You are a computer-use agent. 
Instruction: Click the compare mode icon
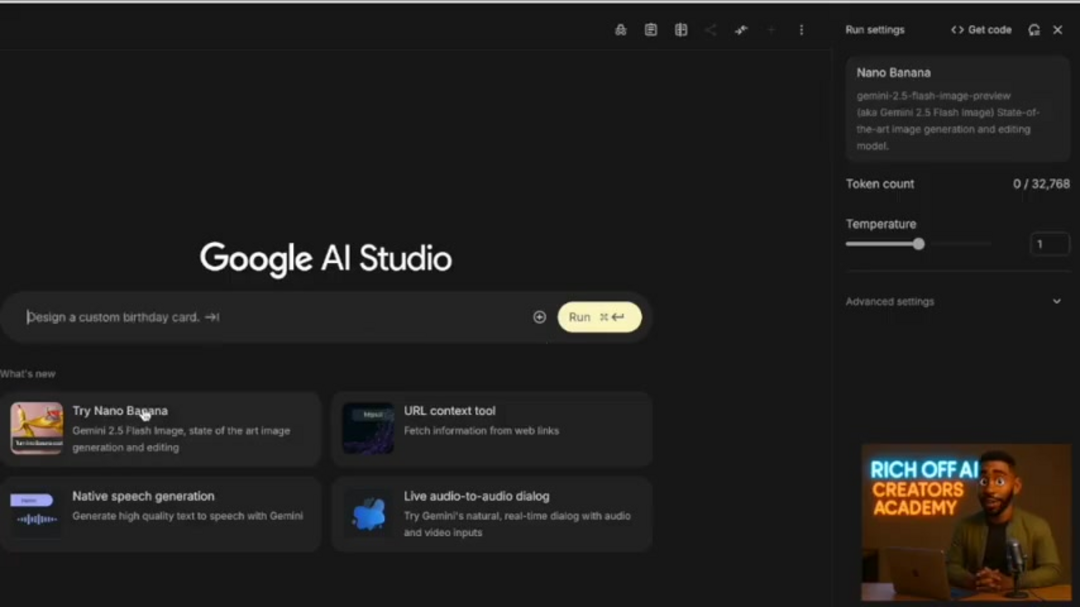[x=681, y=30]
